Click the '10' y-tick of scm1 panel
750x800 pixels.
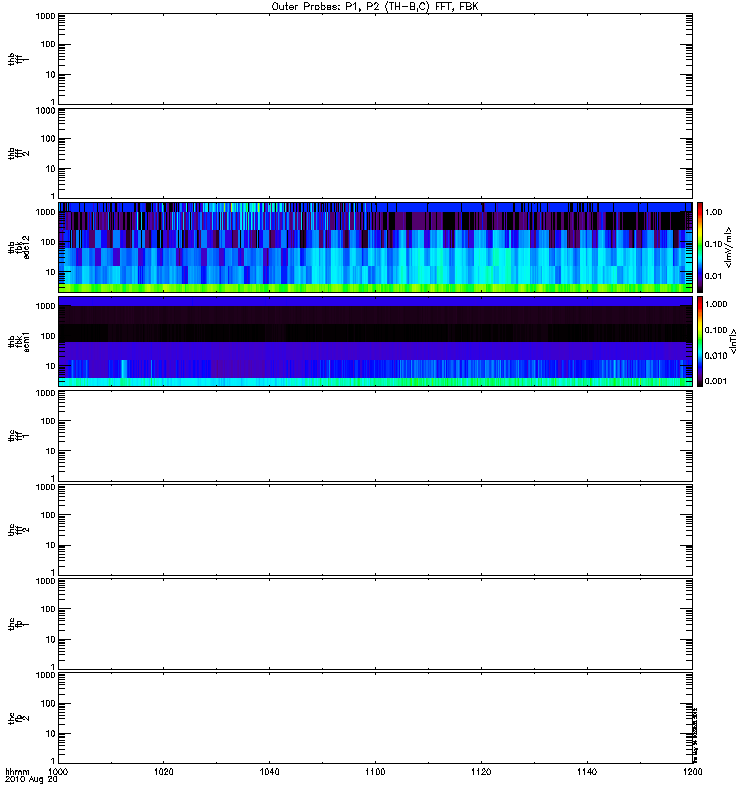coord(51,366)
